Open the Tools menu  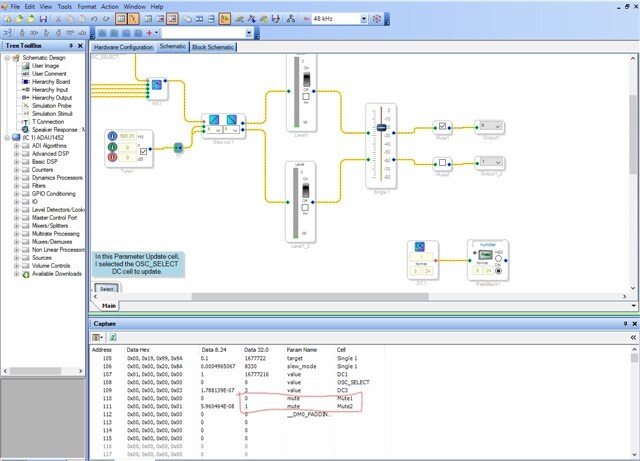pos(64,7)
